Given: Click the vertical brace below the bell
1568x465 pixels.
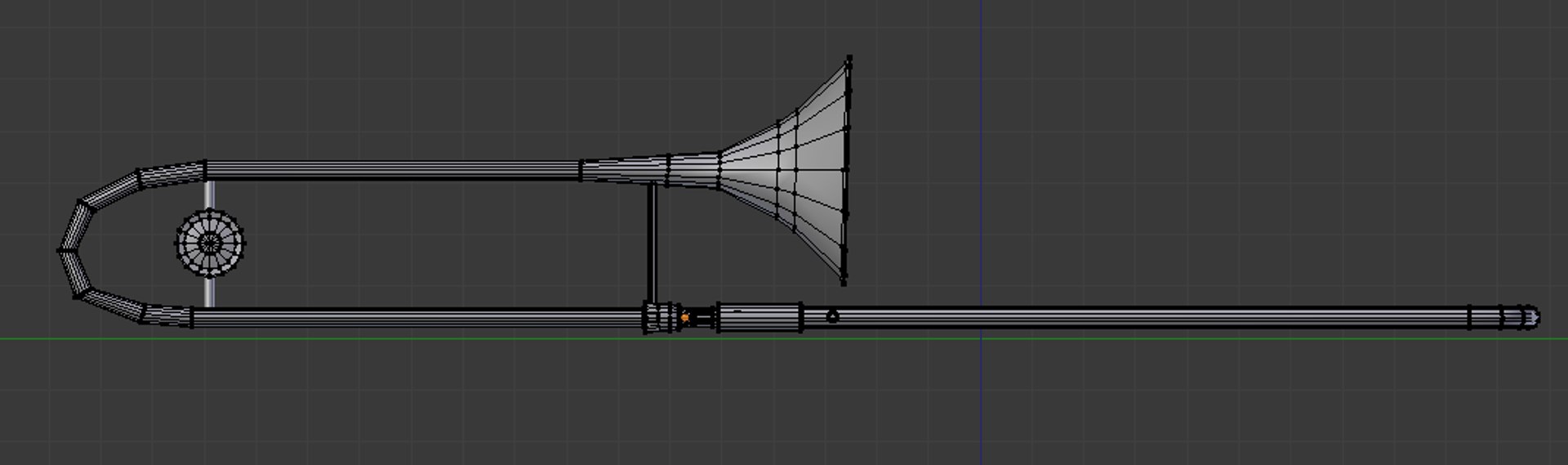Looking at the screenshot, I should (651, 243).
